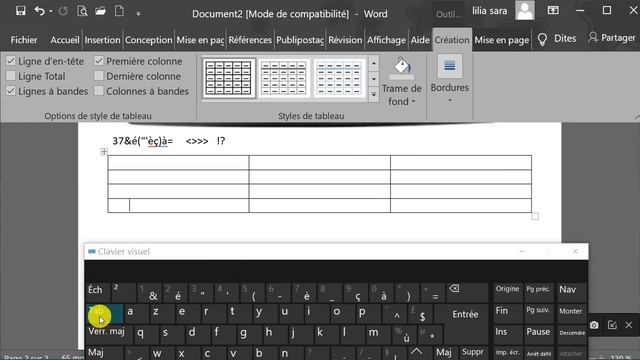Enable Dernière colonne checkbox
The image size is (640, 360).
coord(99,76)
